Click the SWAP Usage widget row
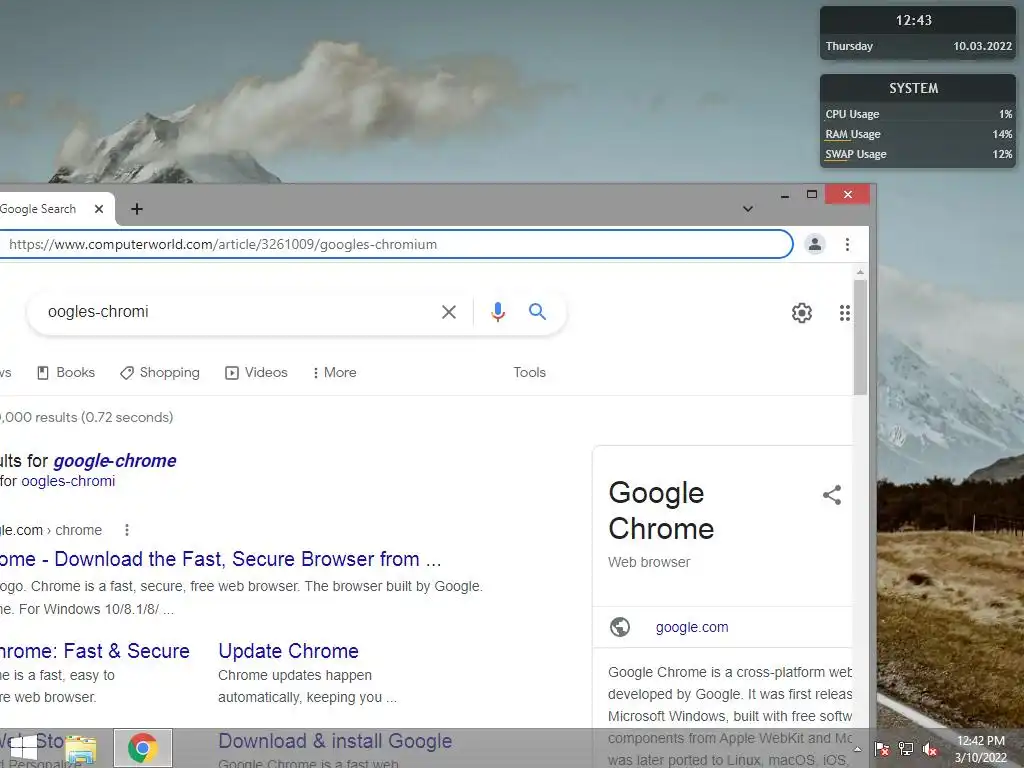This screenshot has height=768, width=1024. coord(918,155)
